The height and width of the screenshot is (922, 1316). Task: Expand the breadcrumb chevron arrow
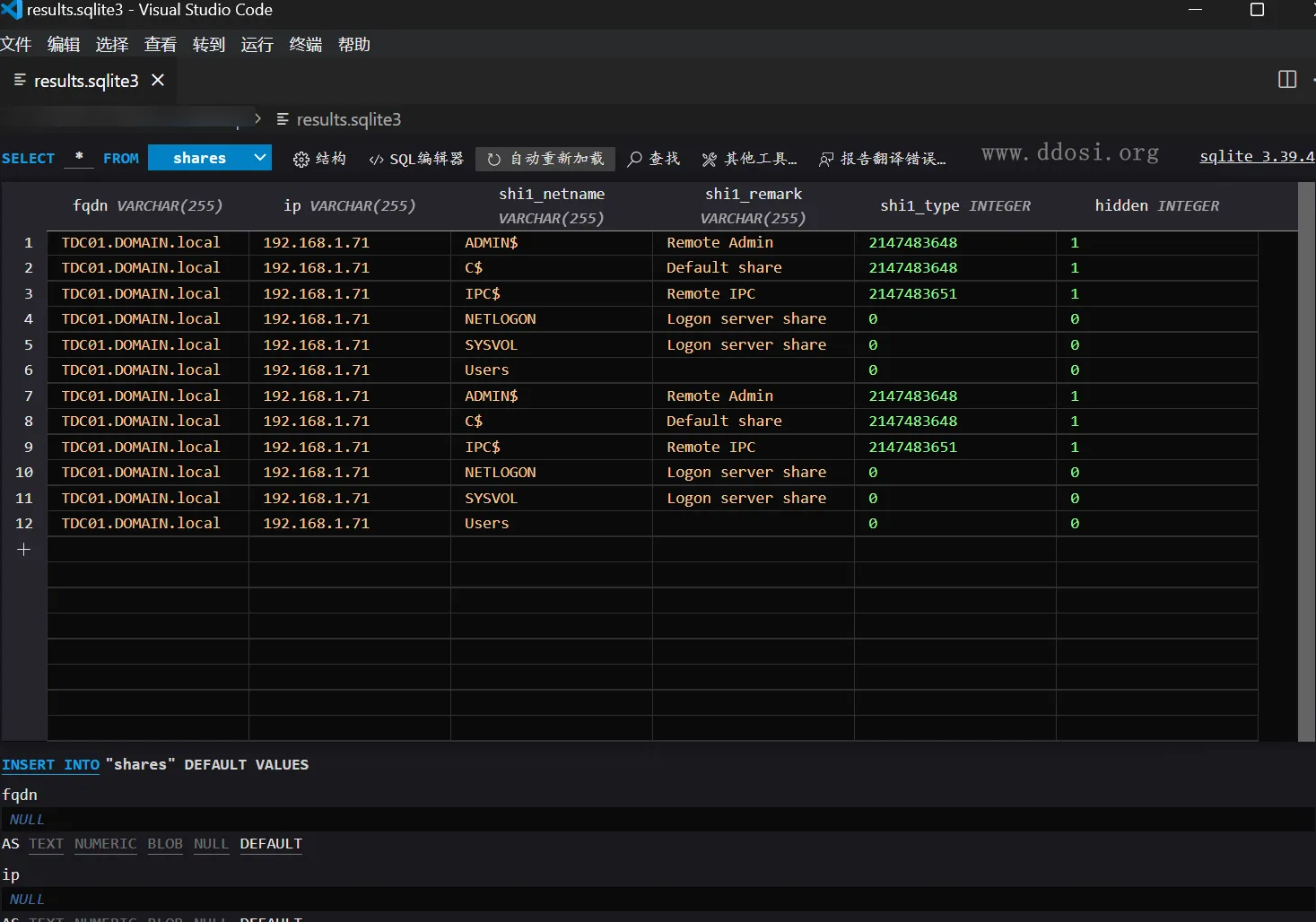point(257,118)
